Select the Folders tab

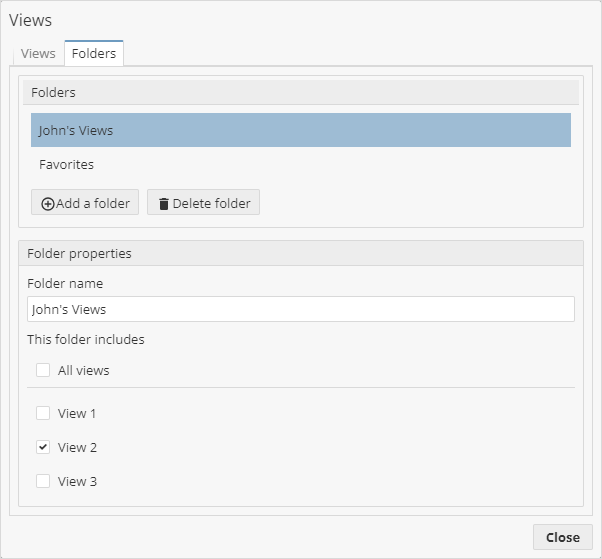94,53
